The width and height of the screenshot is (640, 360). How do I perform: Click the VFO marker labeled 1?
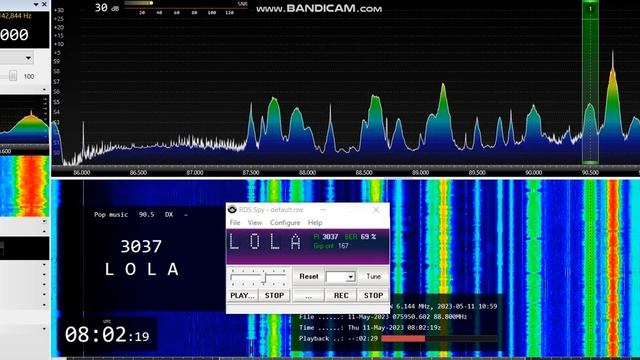(590, 9)
